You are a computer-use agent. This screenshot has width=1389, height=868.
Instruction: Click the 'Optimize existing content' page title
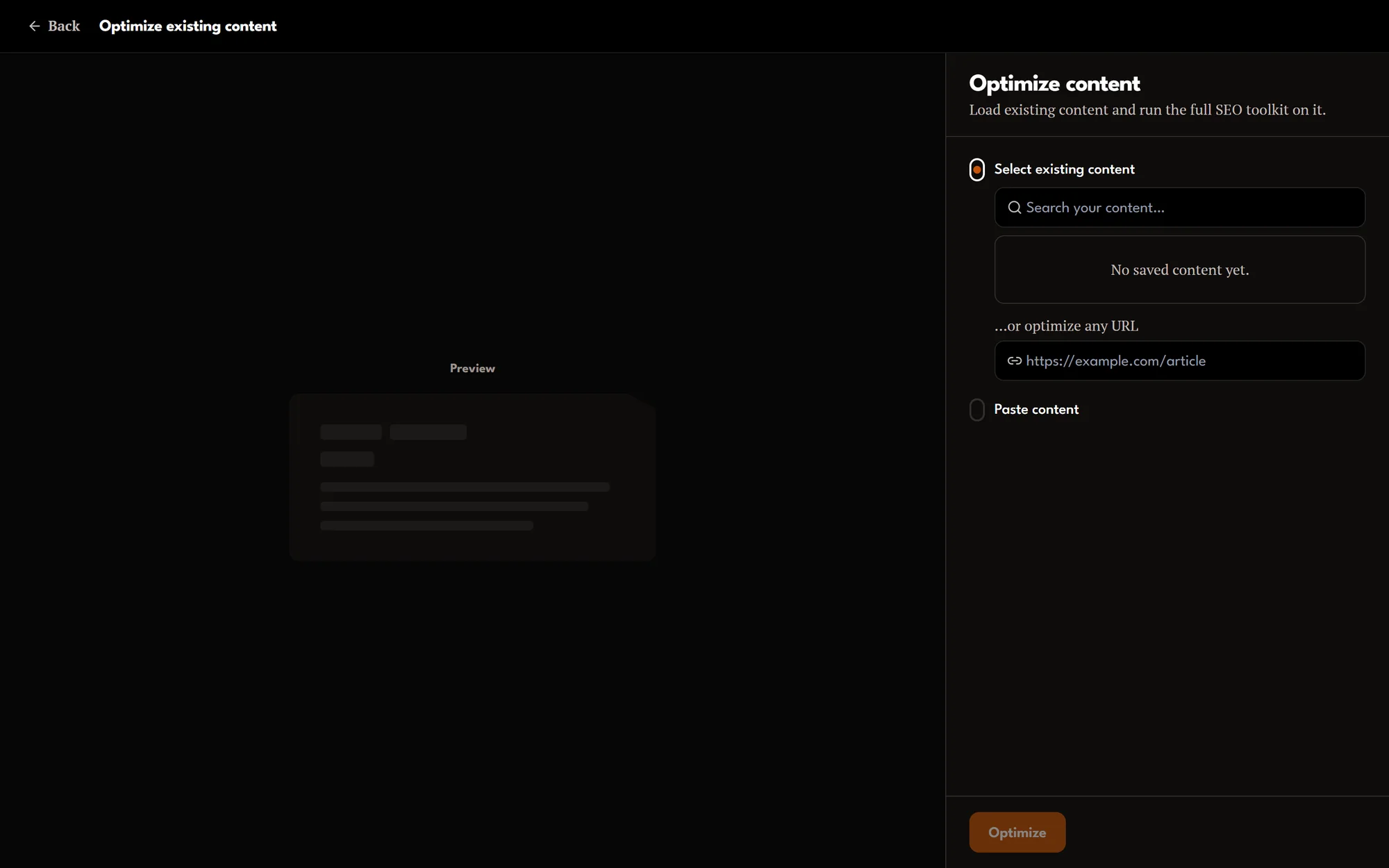click(188, 26)
